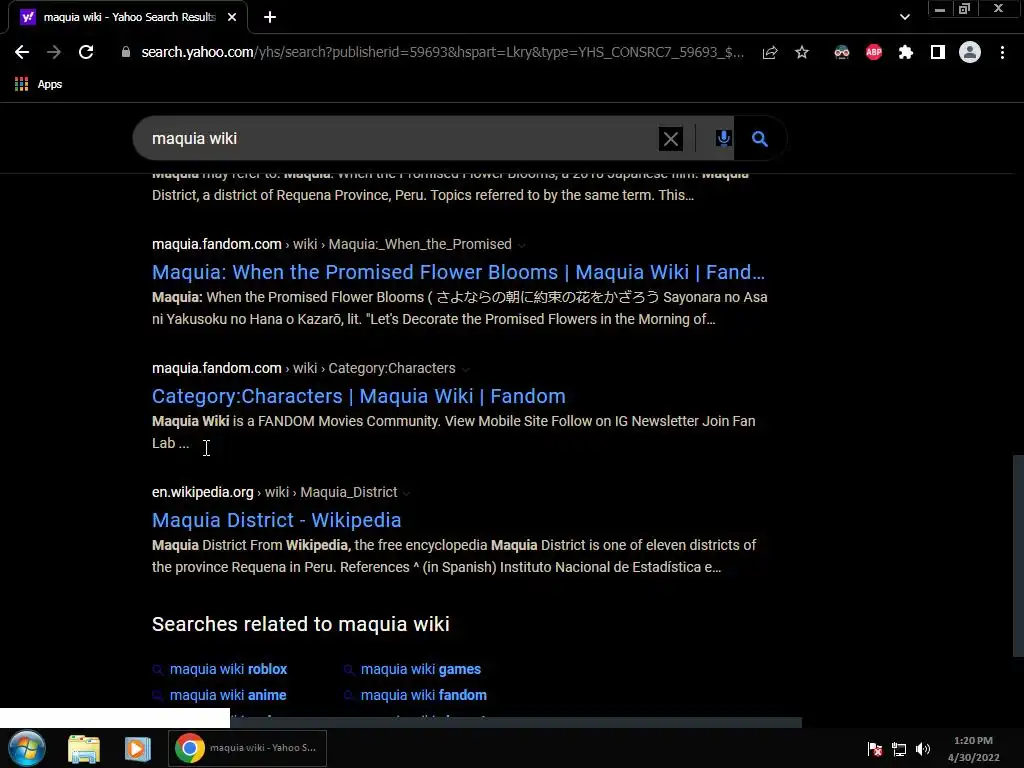This screenshot has height=768, width=1024.
Task: Start voice search with microphone
Action: [x=723, y=138]
